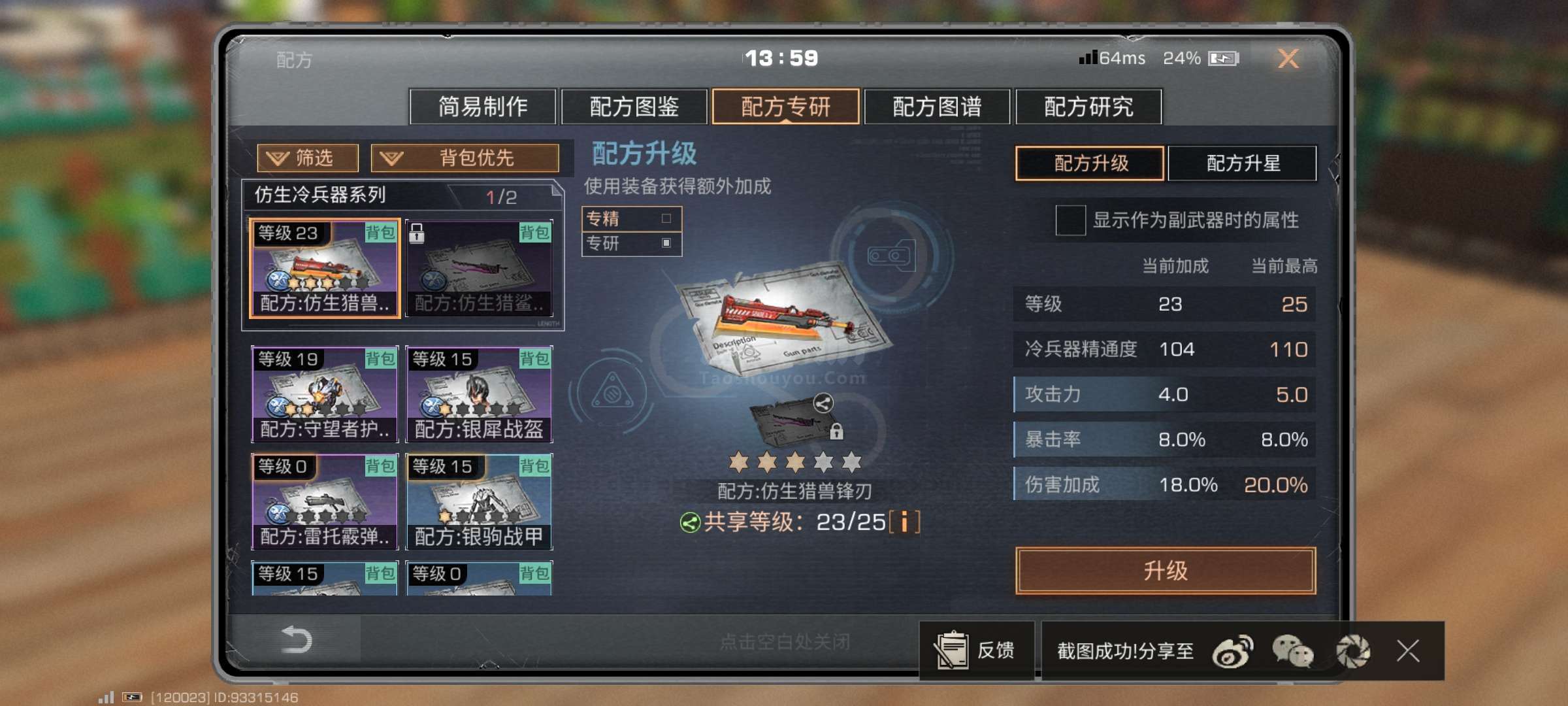1568x706 pixels.
Task: Select the 配方:银犀战盔 recipe thumbnail
Action: (x=479, y=394)
